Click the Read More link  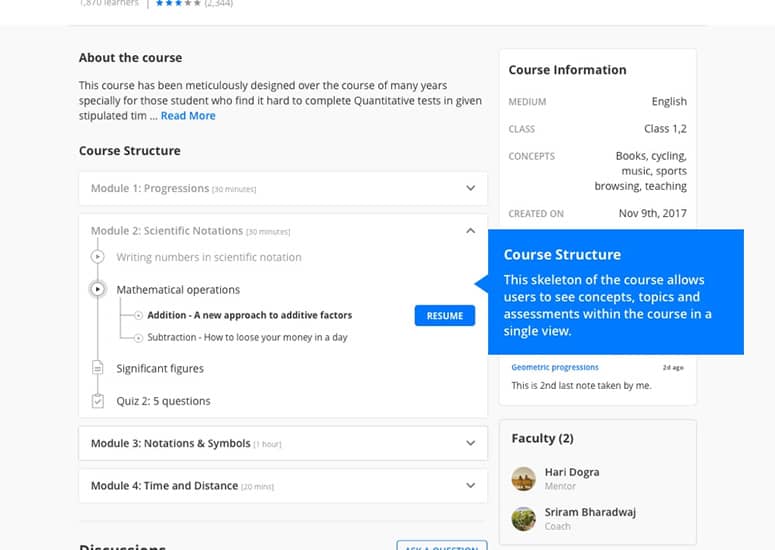(188, 116)
